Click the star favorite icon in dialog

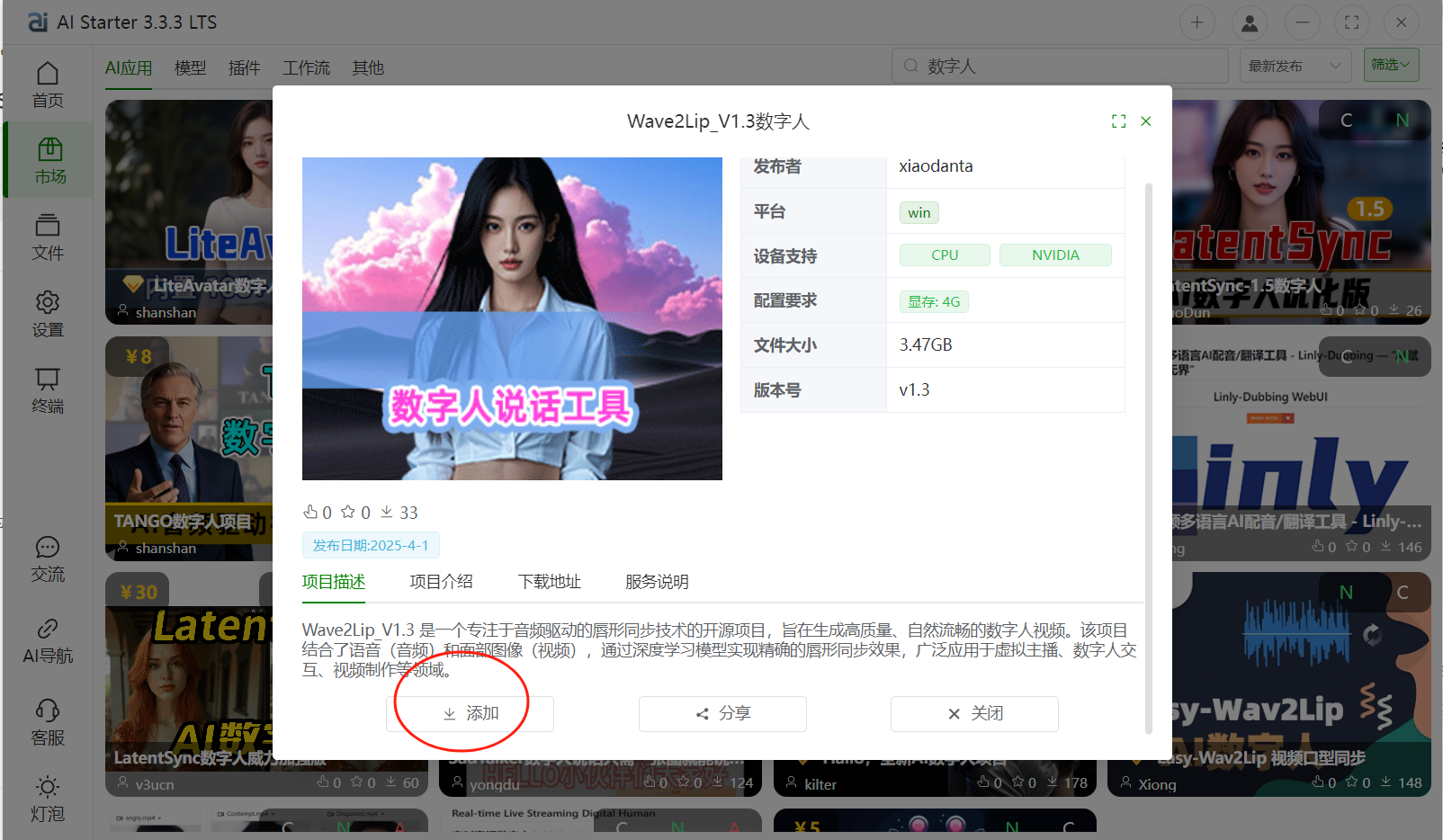[348, 512]
